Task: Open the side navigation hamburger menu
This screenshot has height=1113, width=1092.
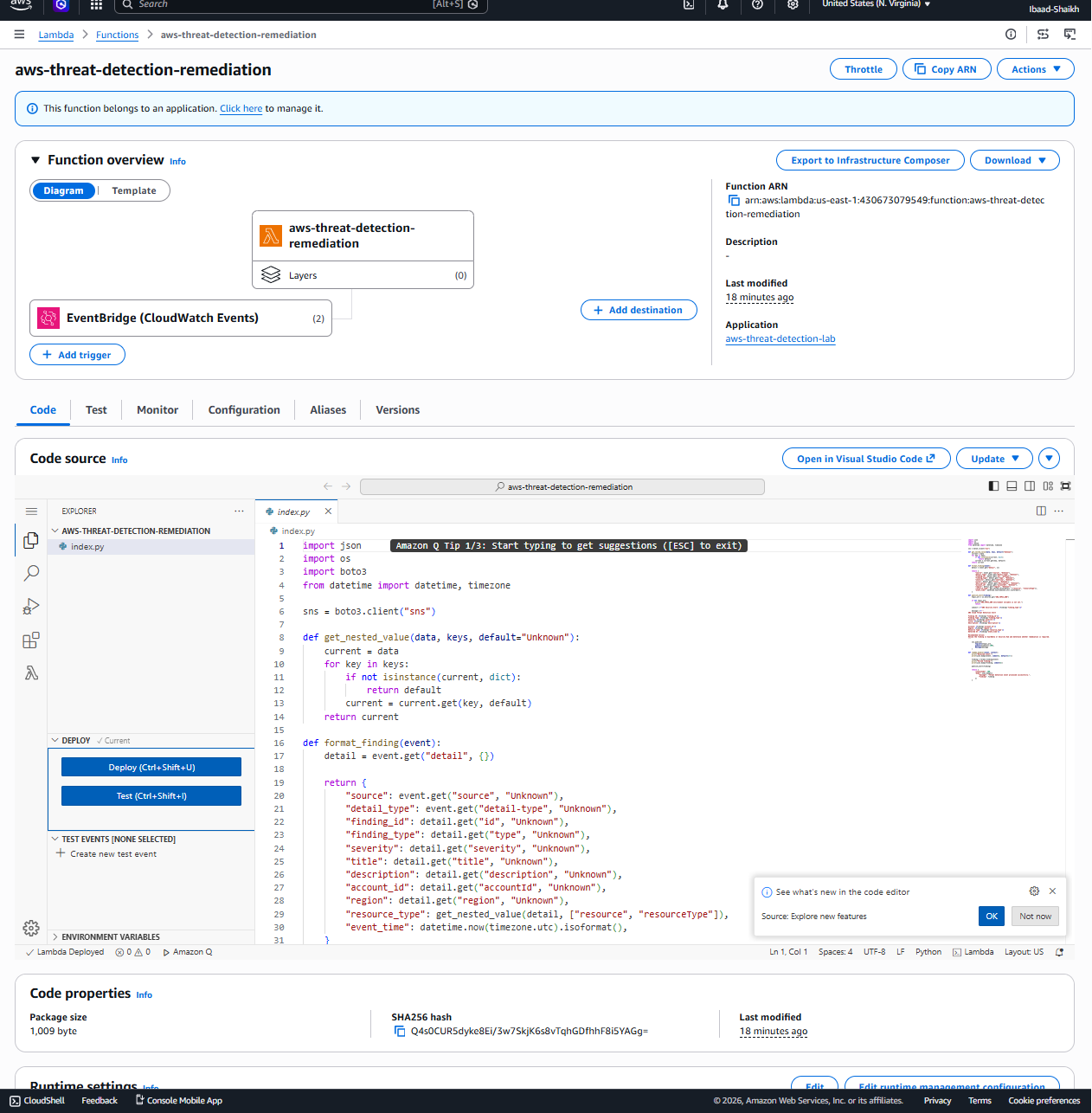Action: click(x=19, y=35)
